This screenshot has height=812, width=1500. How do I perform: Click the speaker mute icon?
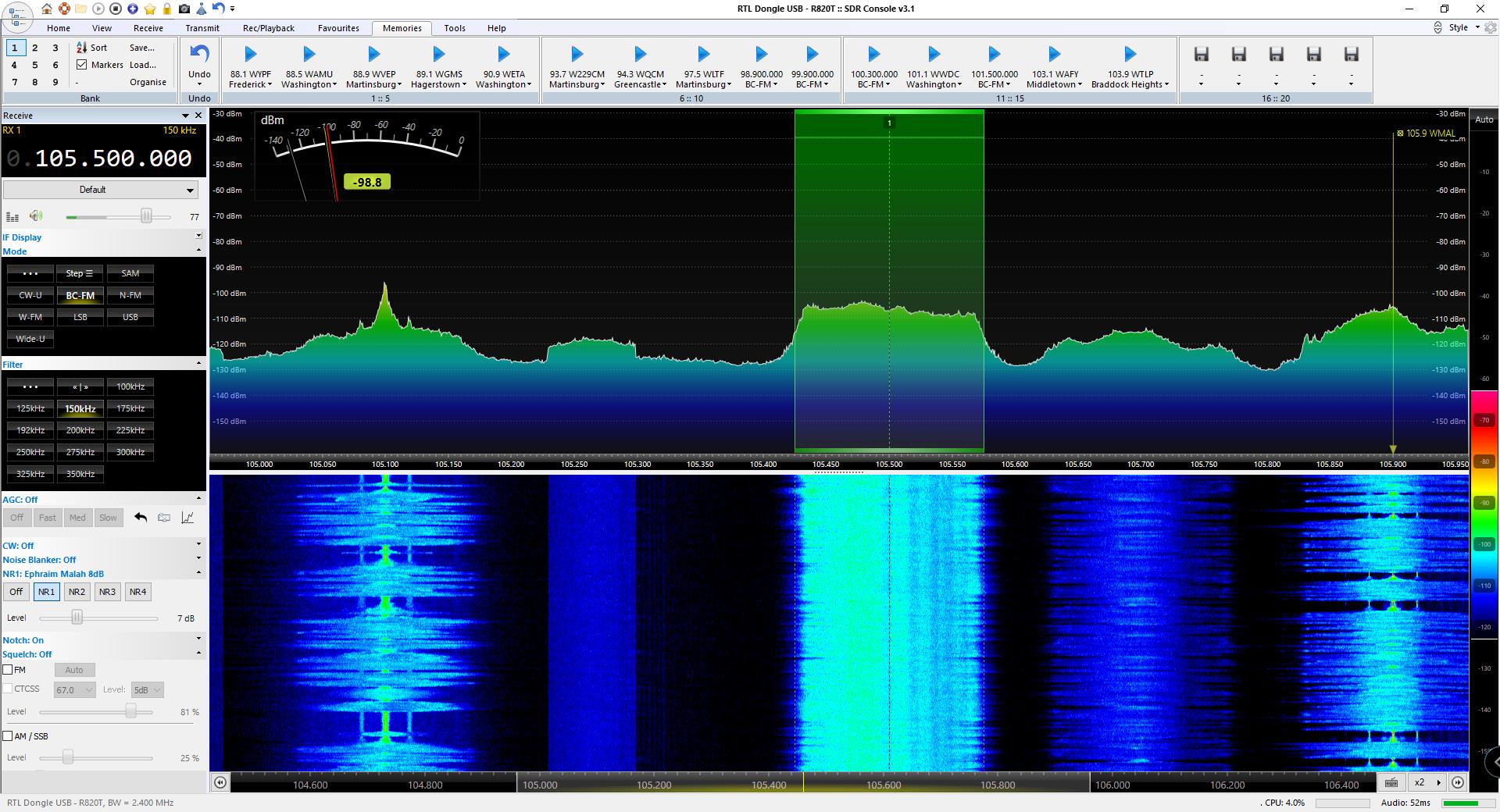coord(36,216)
